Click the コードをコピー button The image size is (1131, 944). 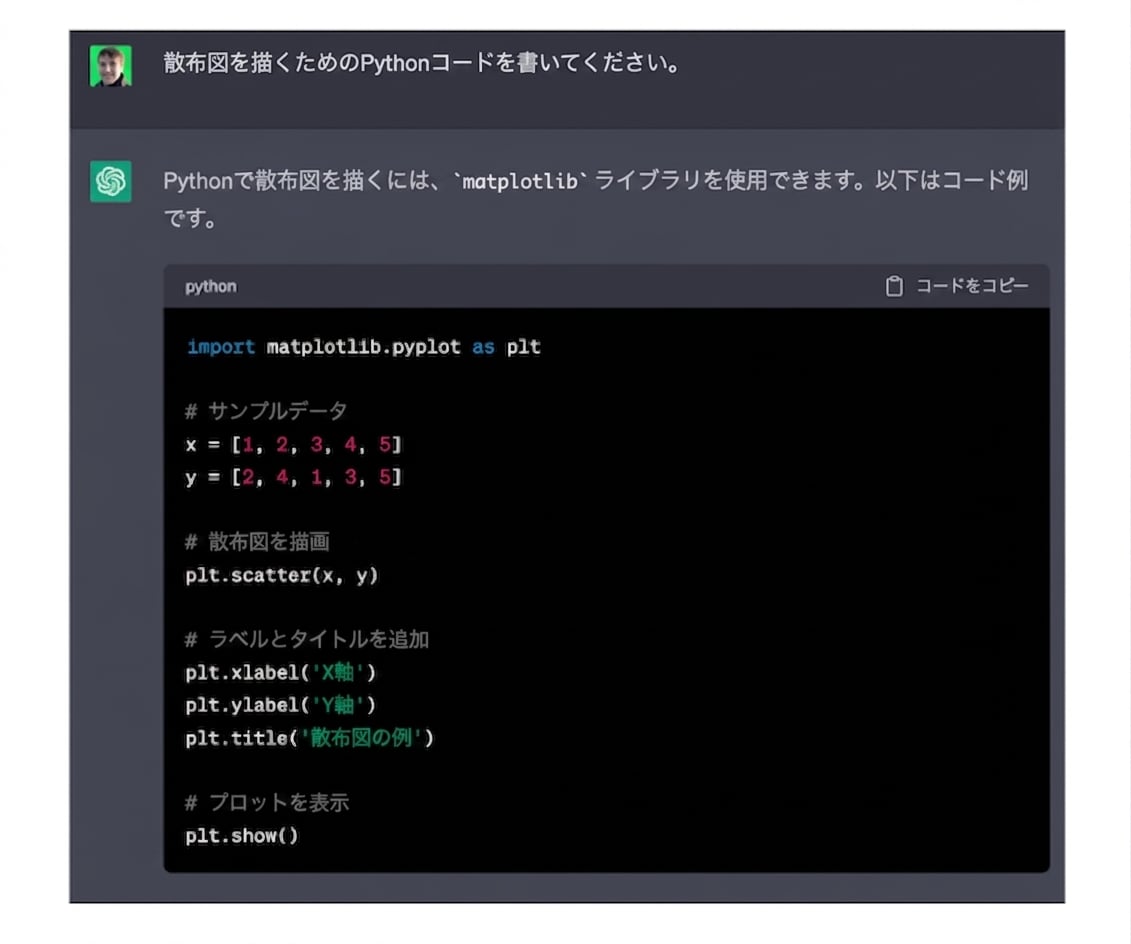956,286
